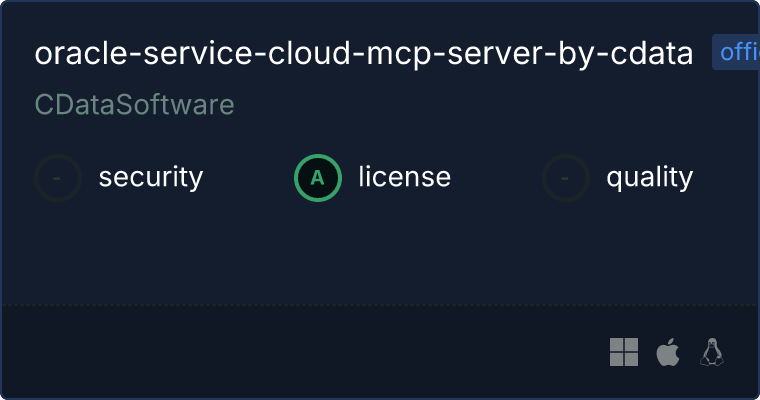Select the 'quality' label text

coord(649,177)
